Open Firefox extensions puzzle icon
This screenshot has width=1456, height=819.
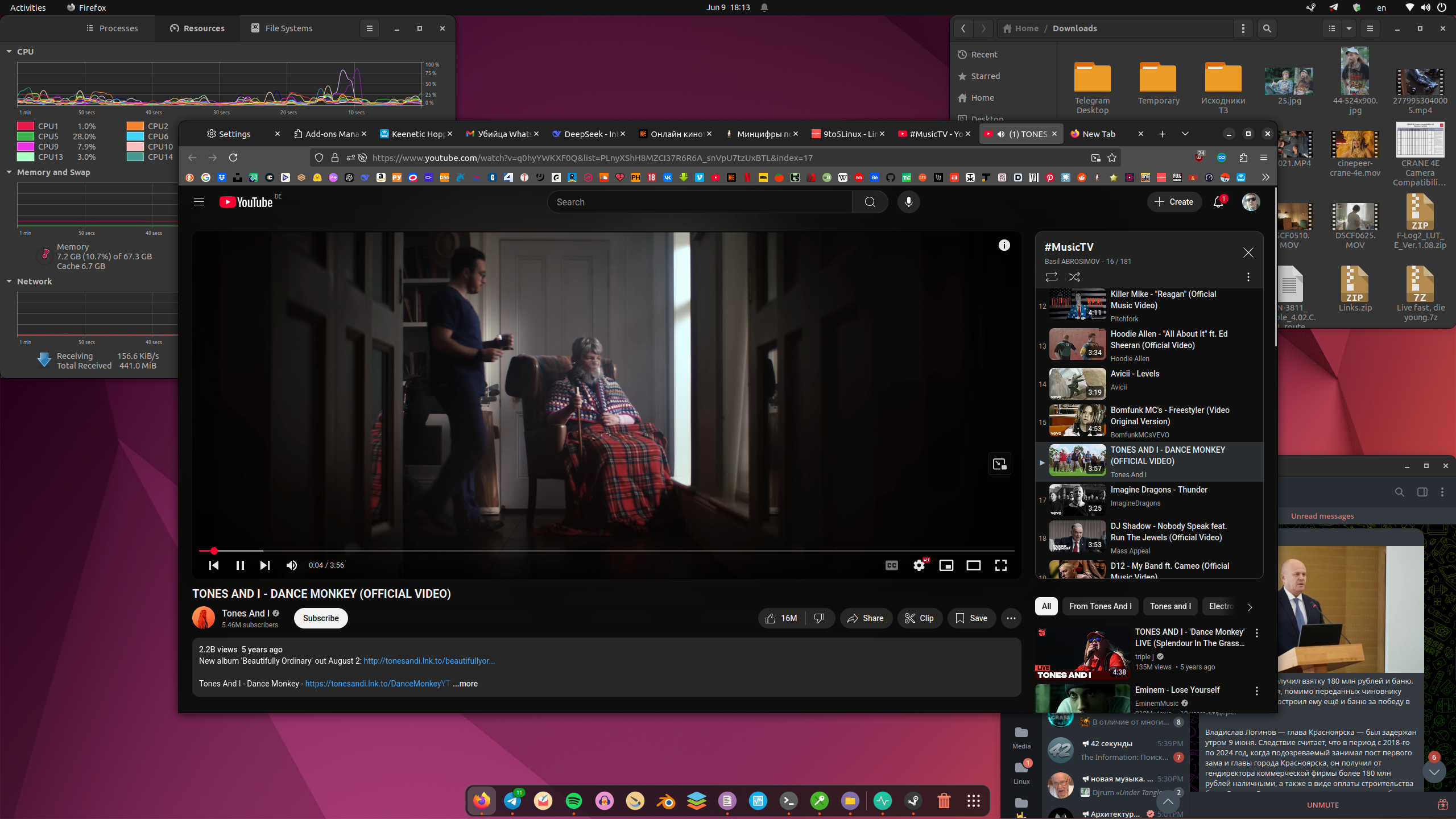tap(1243, 158)
